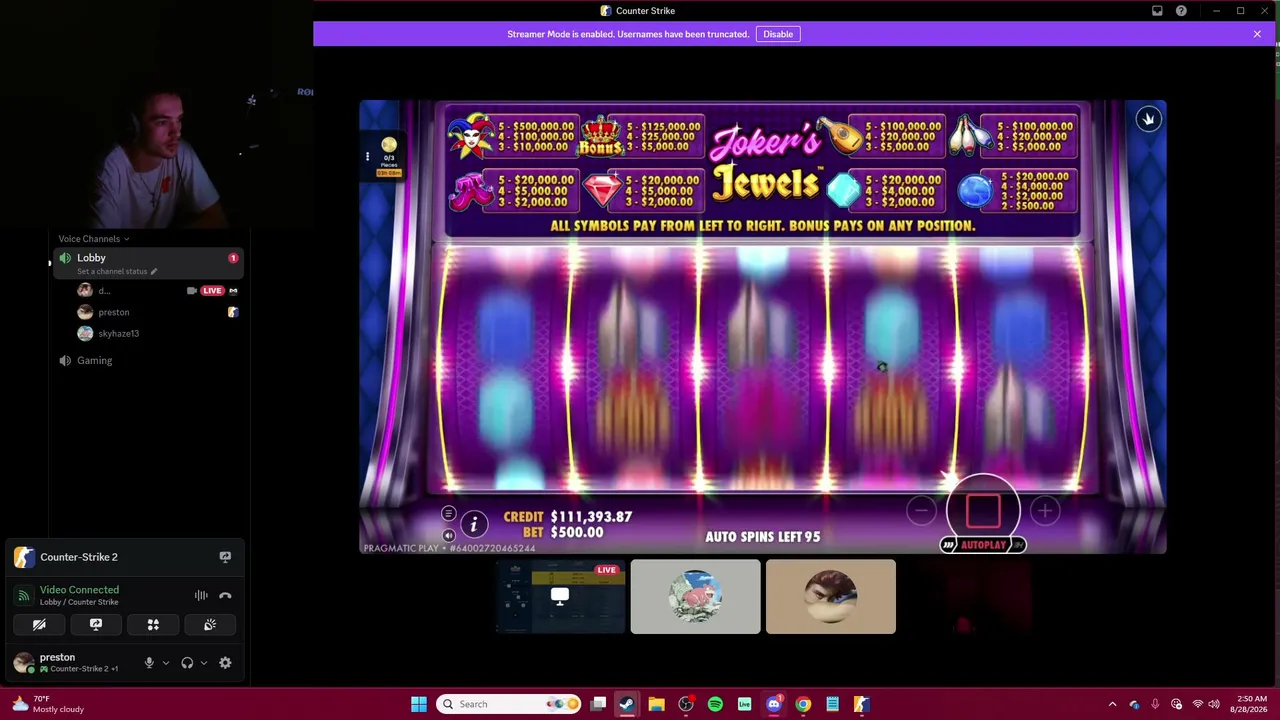Toggle noise suppression waveform icon
Viewport: 1280px width, 720px height.
pyautogui.click(x=201, y=596)
